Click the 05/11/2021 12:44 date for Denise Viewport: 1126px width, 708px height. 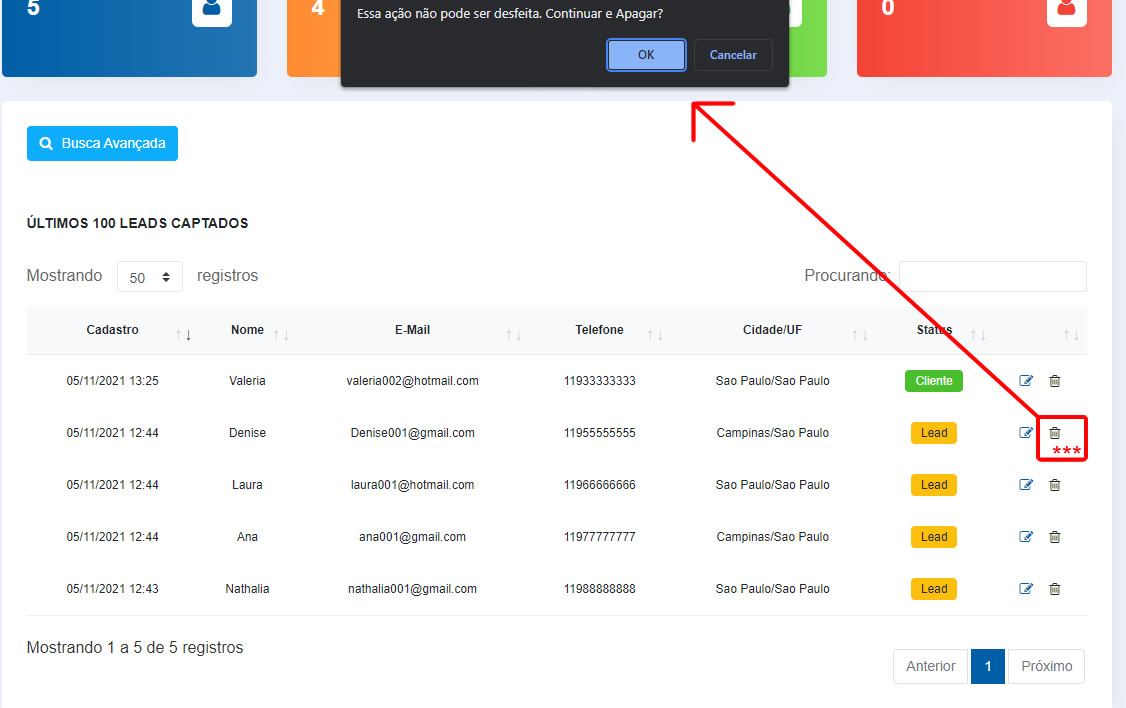113,432
